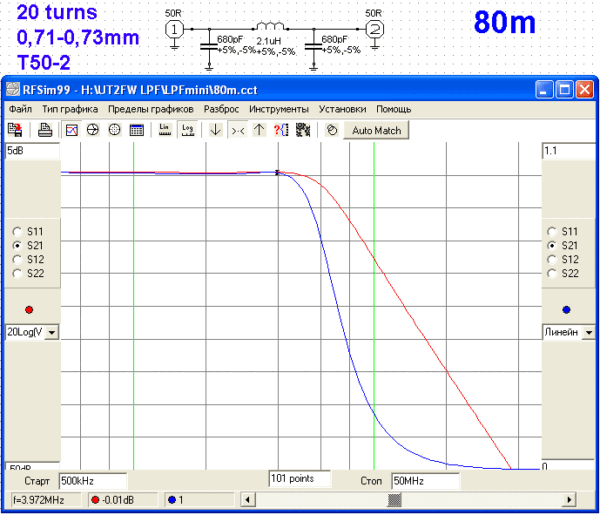This screenshot has height=515, width=600.
Task: Open the Файл menu
Action: [x=20, y=108]
